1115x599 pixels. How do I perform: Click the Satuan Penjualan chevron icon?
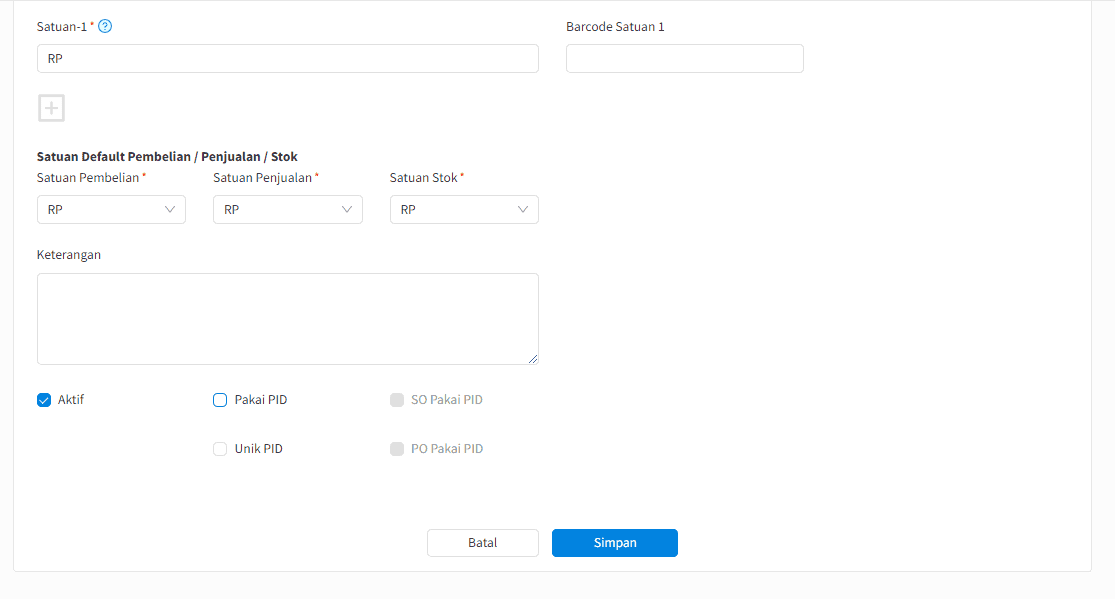click(x=346, y=209)
